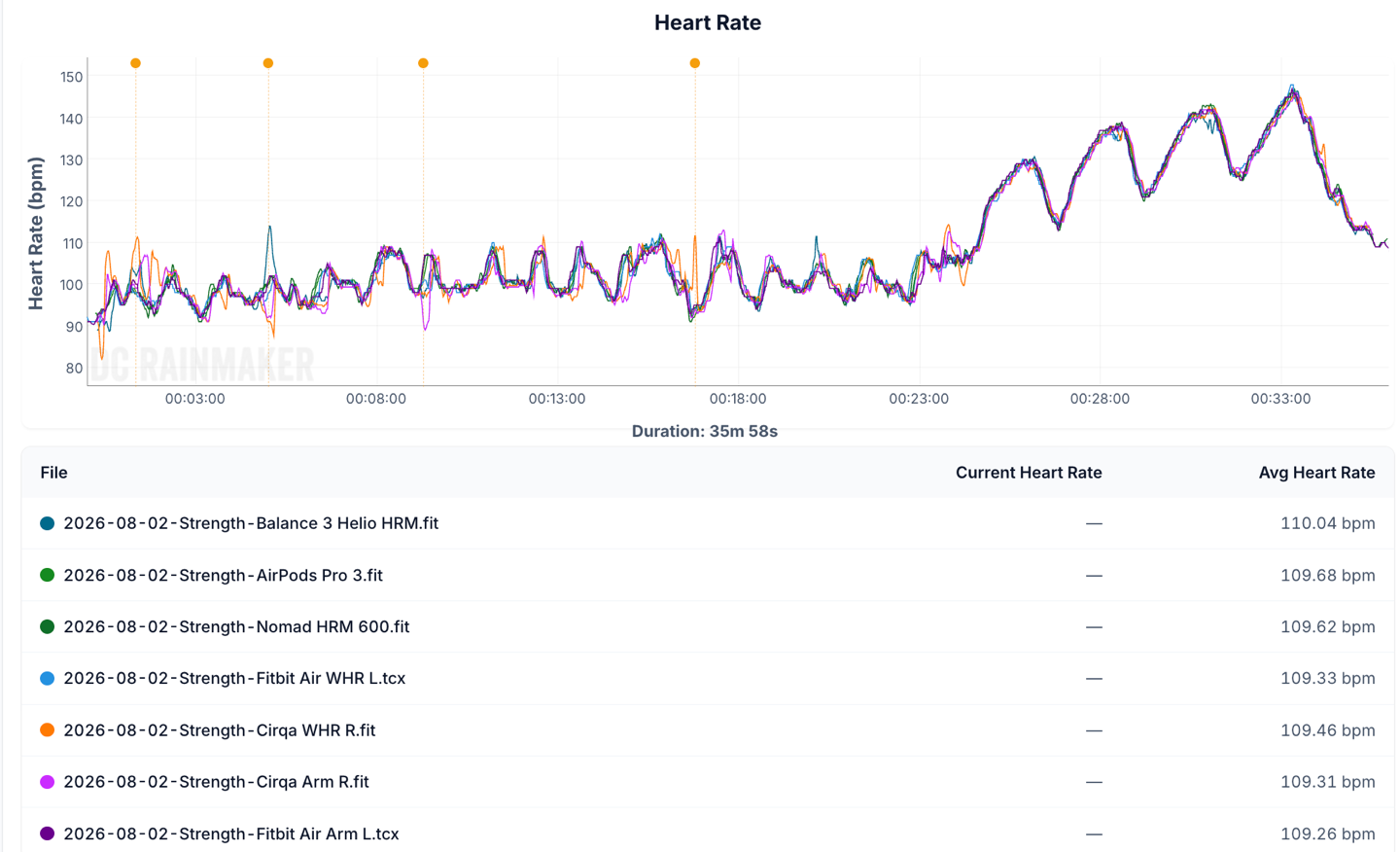Screen dimensions: 1400x852
Task: Click the 00:28:00 time axis label
Action: click(1100, 399)
